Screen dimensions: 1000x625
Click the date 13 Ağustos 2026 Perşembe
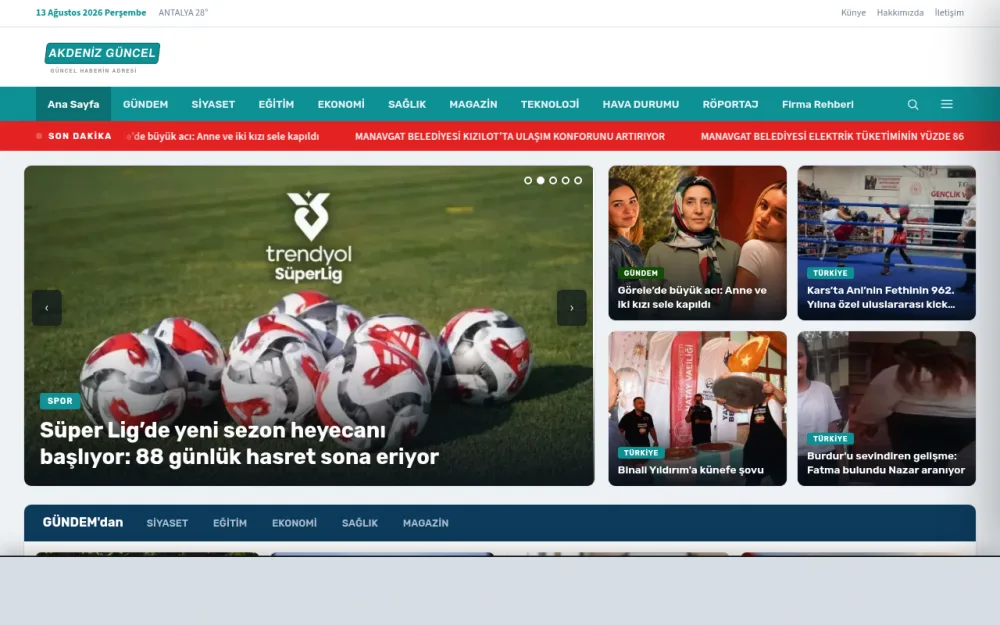coord(91,13)
